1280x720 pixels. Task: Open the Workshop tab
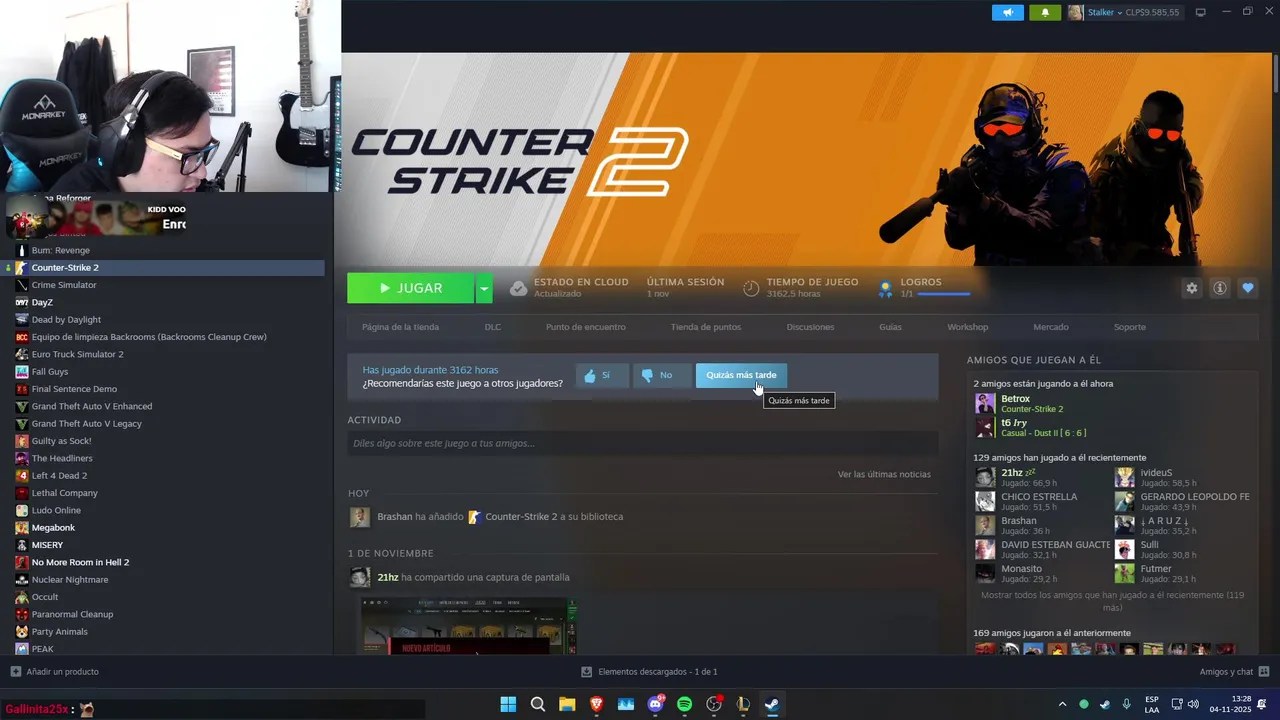(967, 327)
